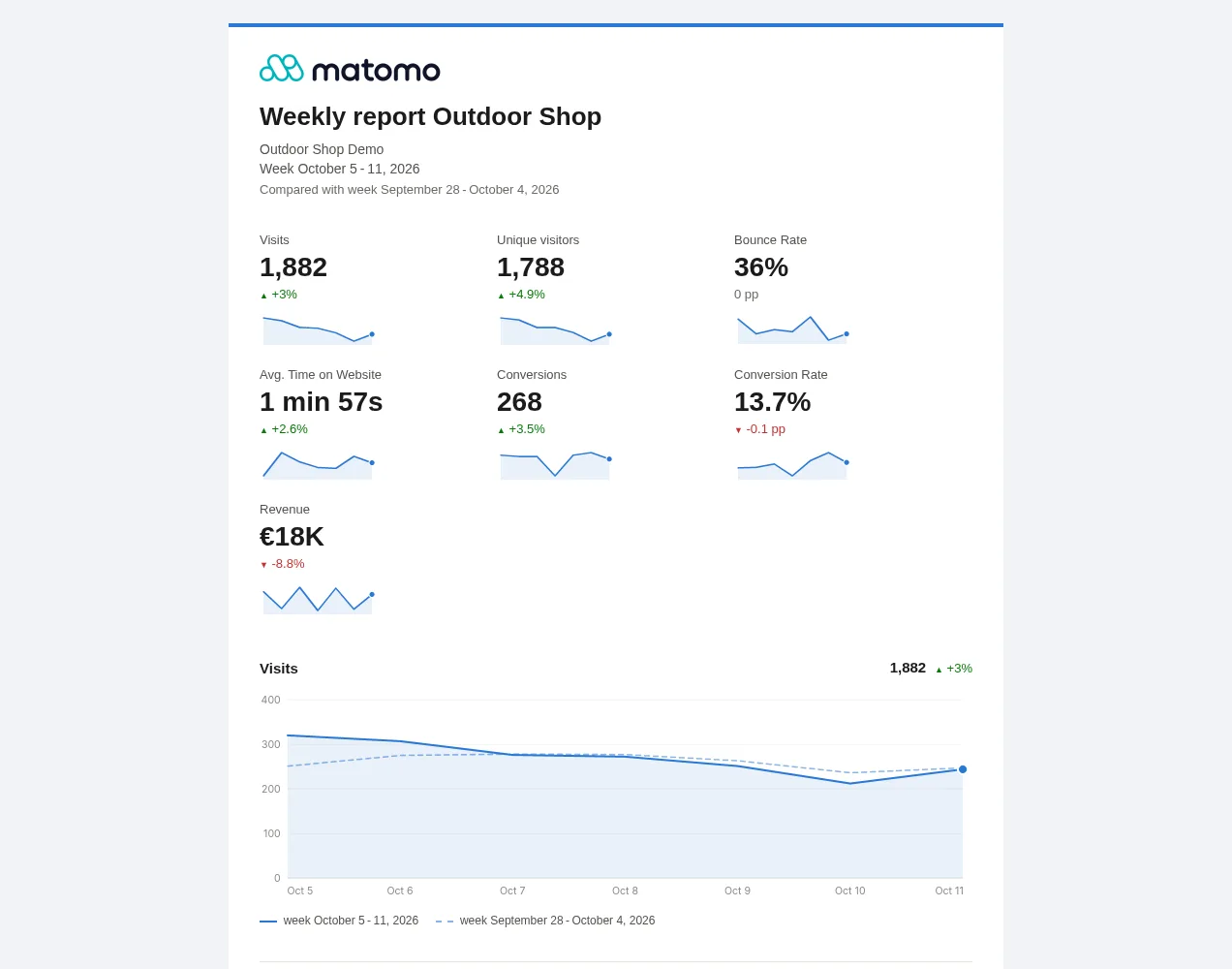Click the Unique visitors sparkline chart
The height and width of the screenshot is (969, 1232).
(555, 328)
